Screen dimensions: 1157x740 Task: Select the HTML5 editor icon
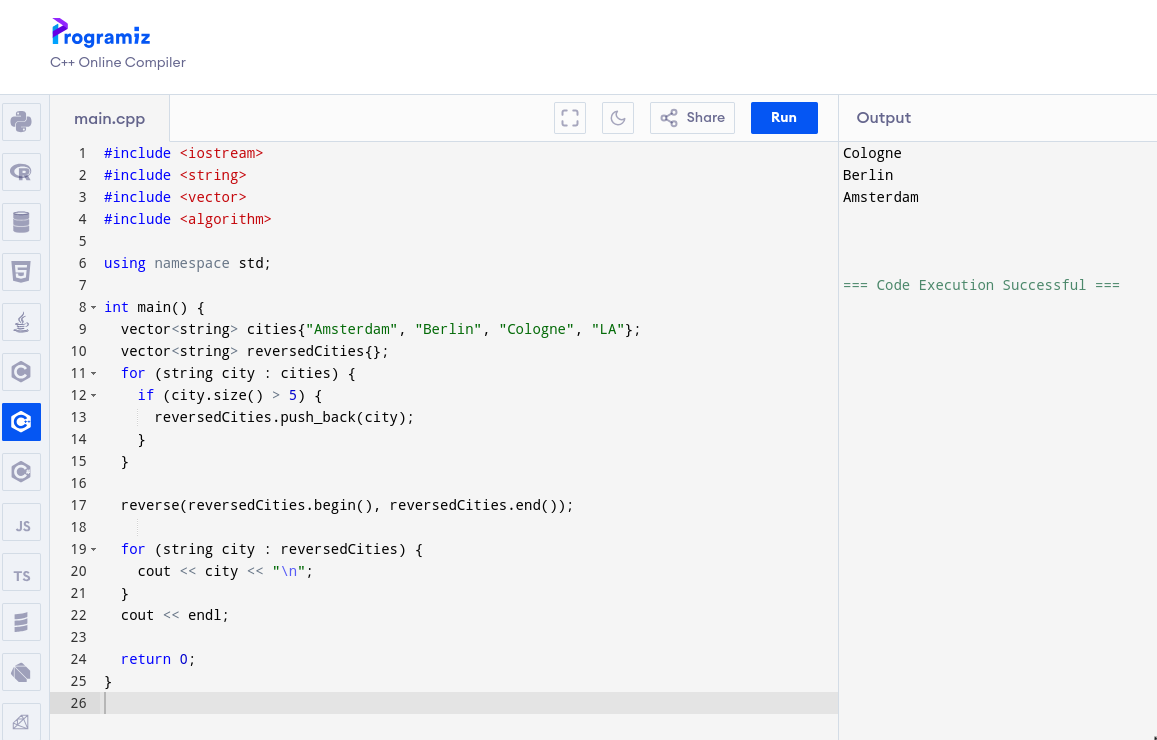[21, 272]
